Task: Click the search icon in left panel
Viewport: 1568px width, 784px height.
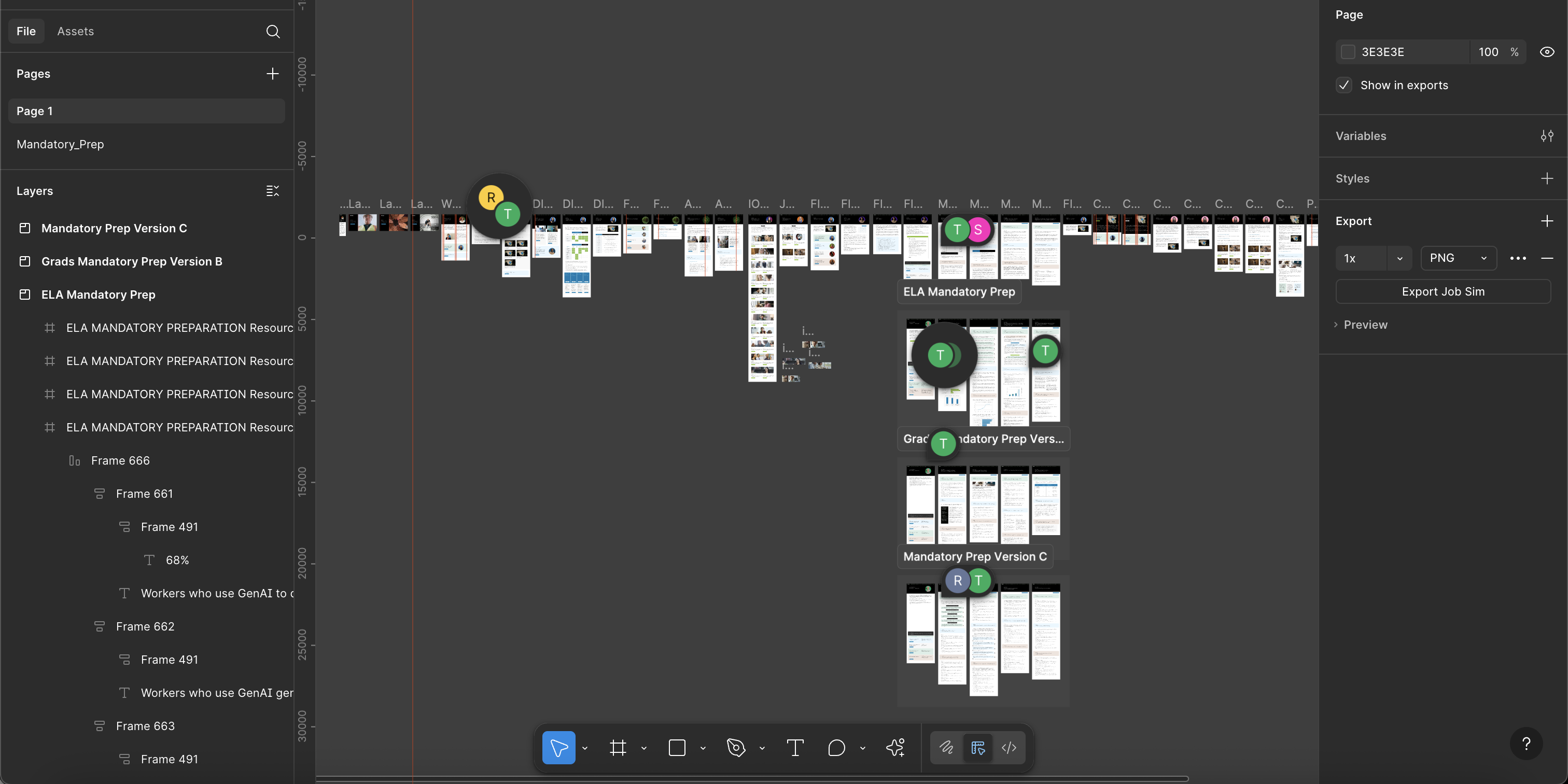Action: (273, 31)
